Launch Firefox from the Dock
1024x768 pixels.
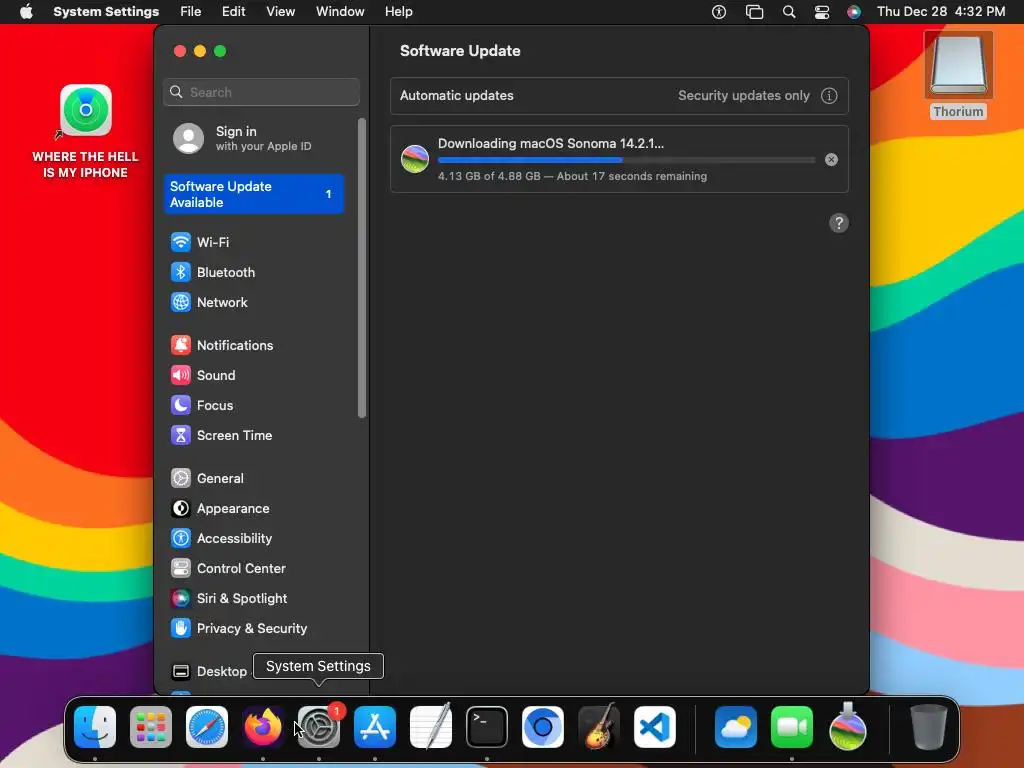point(263,727)
